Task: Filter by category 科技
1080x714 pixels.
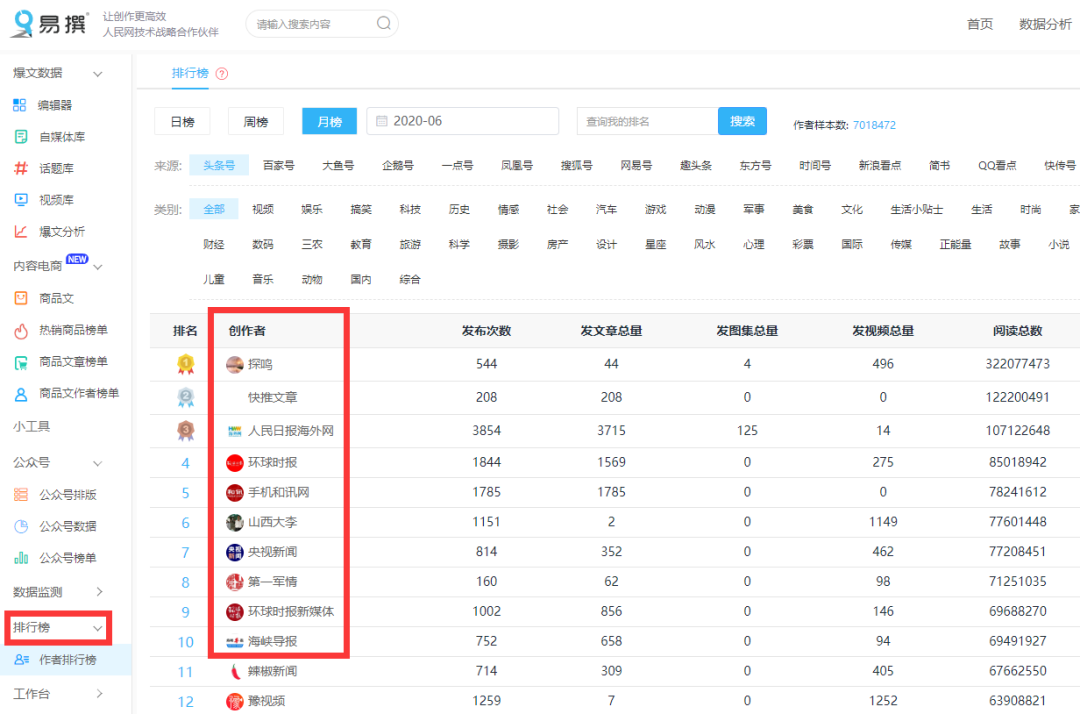Action: point(410,209)
